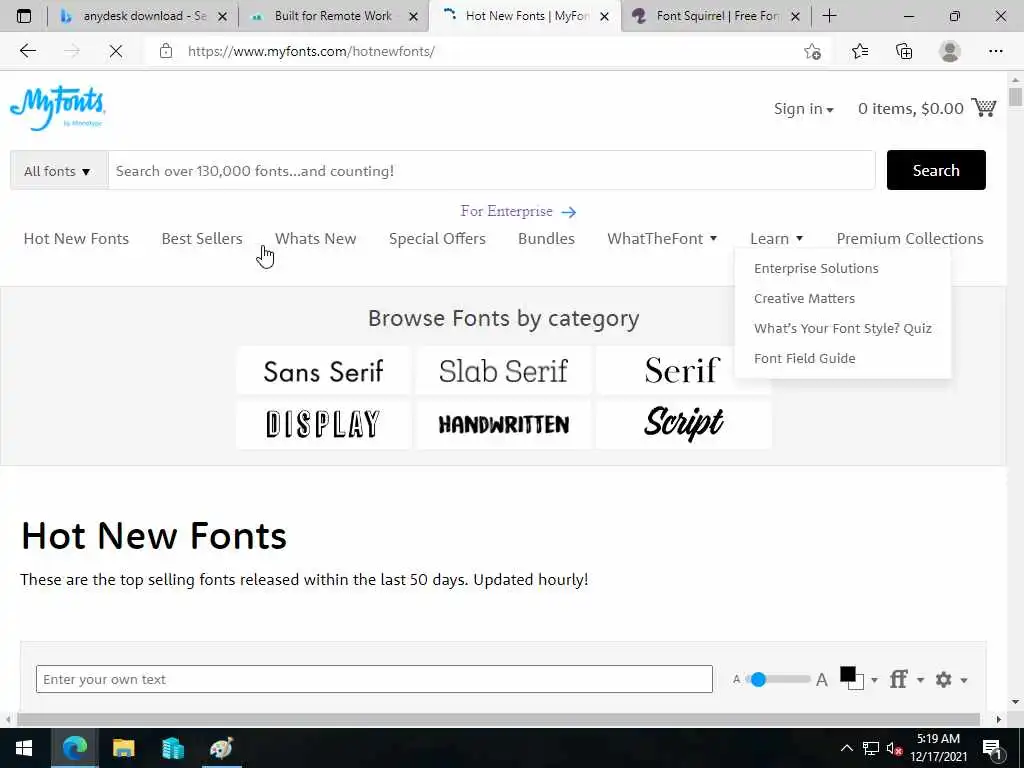Open the preview color dropdown arrow
The height and width of the screenshot is (768, 1024).
point(874,680)
